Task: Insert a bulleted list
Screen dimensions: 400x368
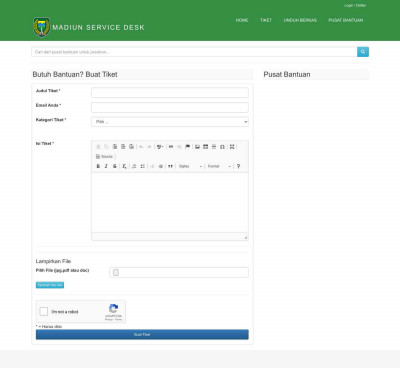Action: (142, 166)
